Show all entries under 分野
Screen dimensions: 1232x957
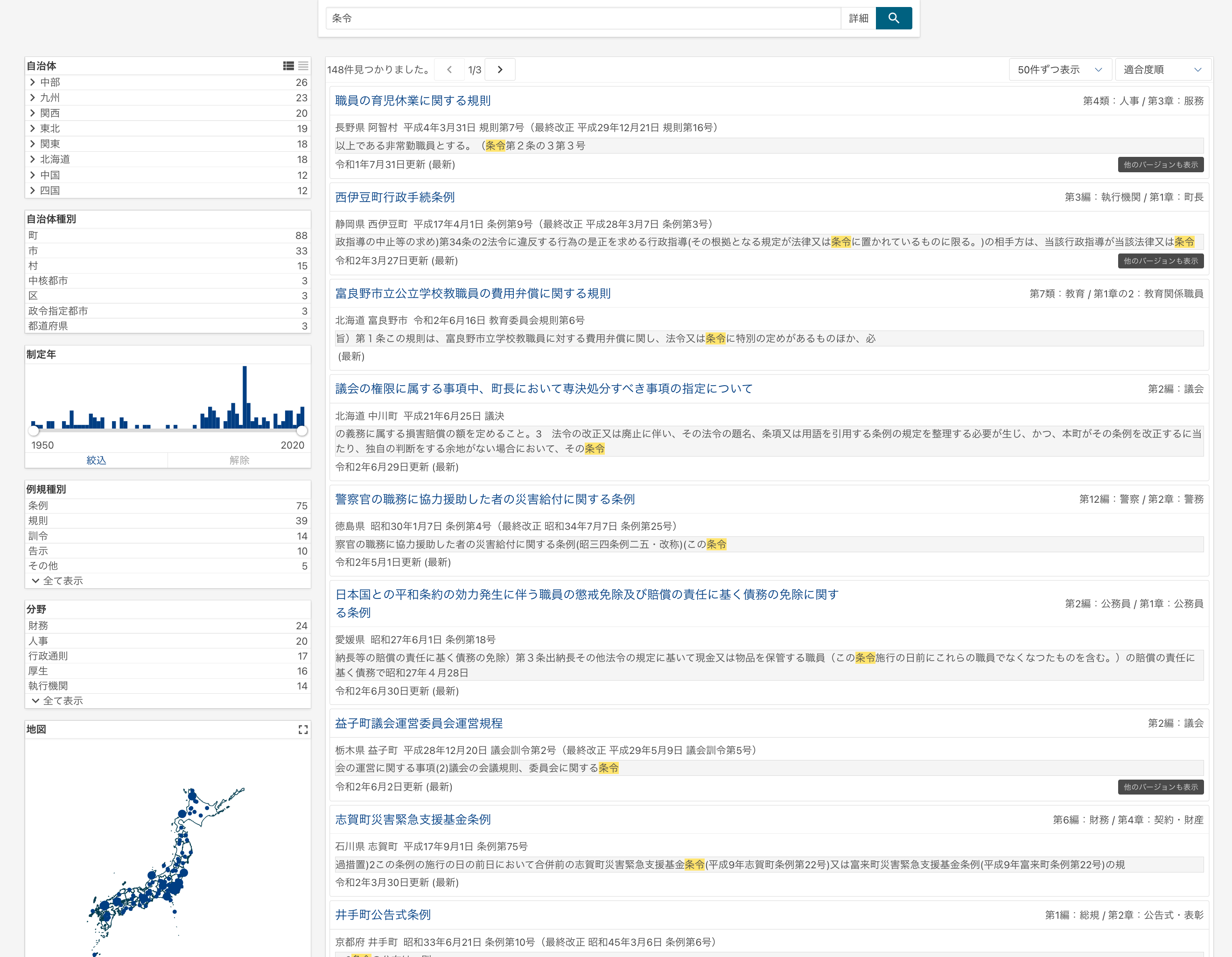57,701
